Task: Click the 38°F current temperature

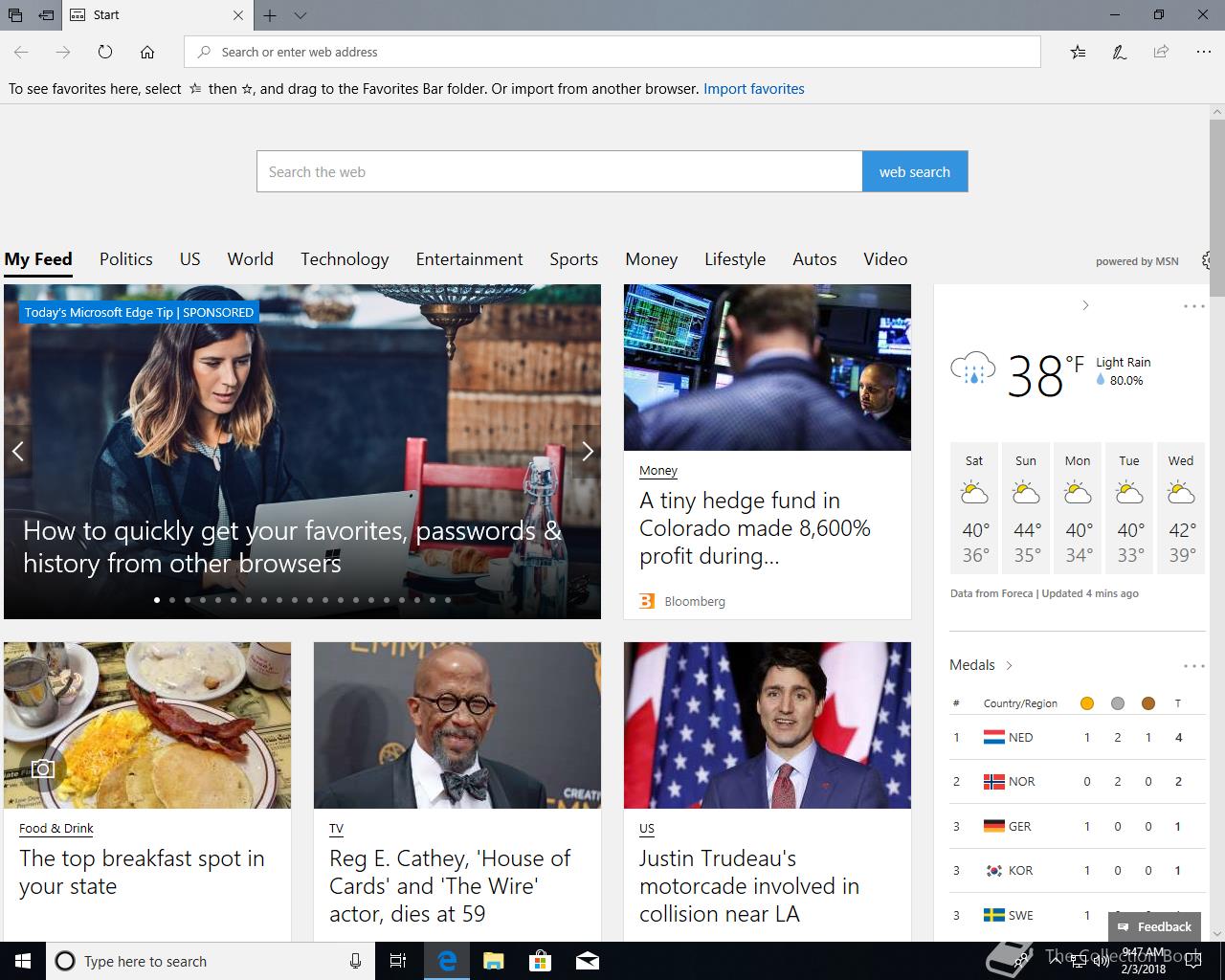Action: pyautogui.click(x=1045, y=375)
